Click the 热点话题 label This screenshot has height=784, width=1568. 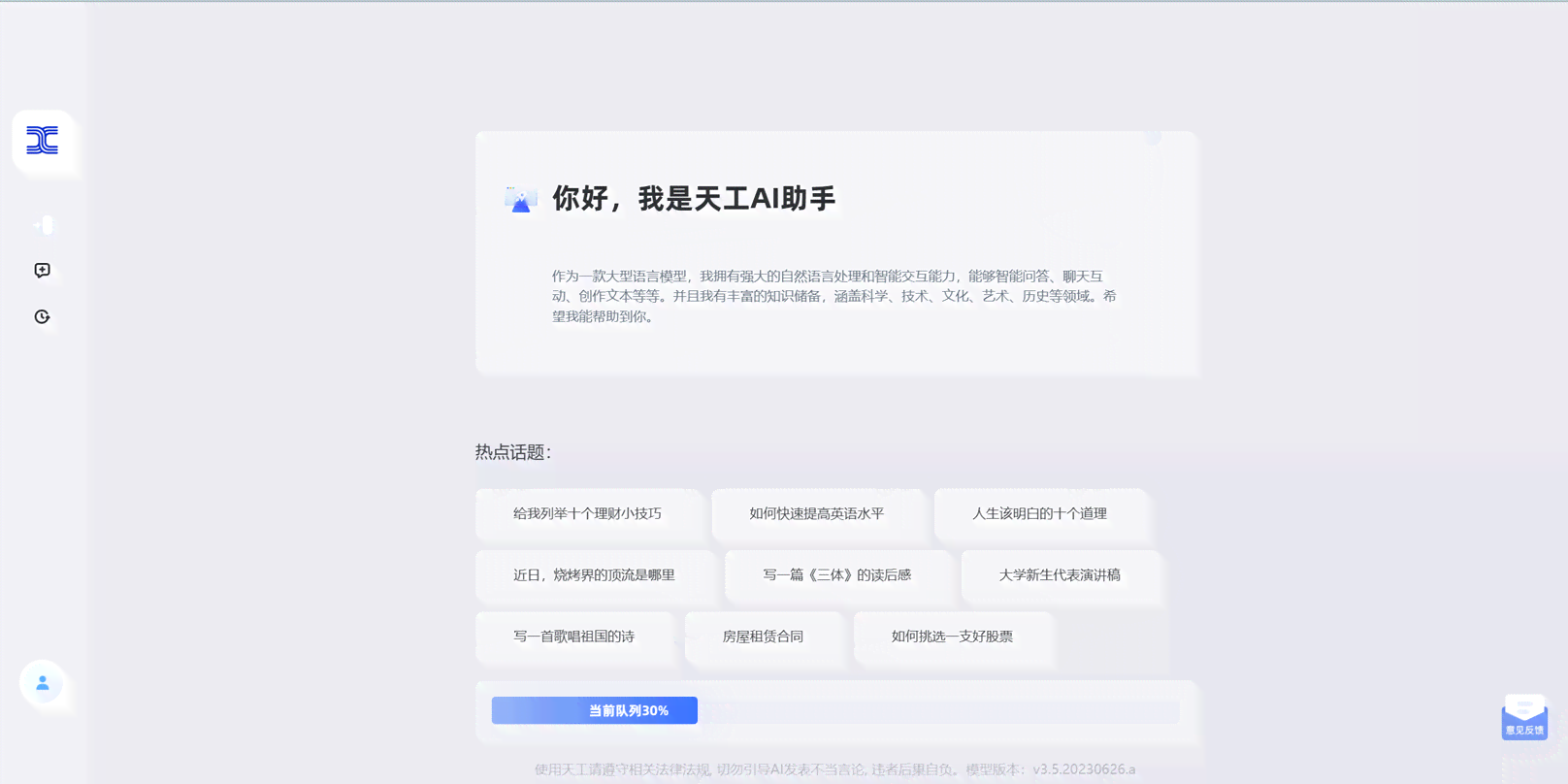click(513, 452)
